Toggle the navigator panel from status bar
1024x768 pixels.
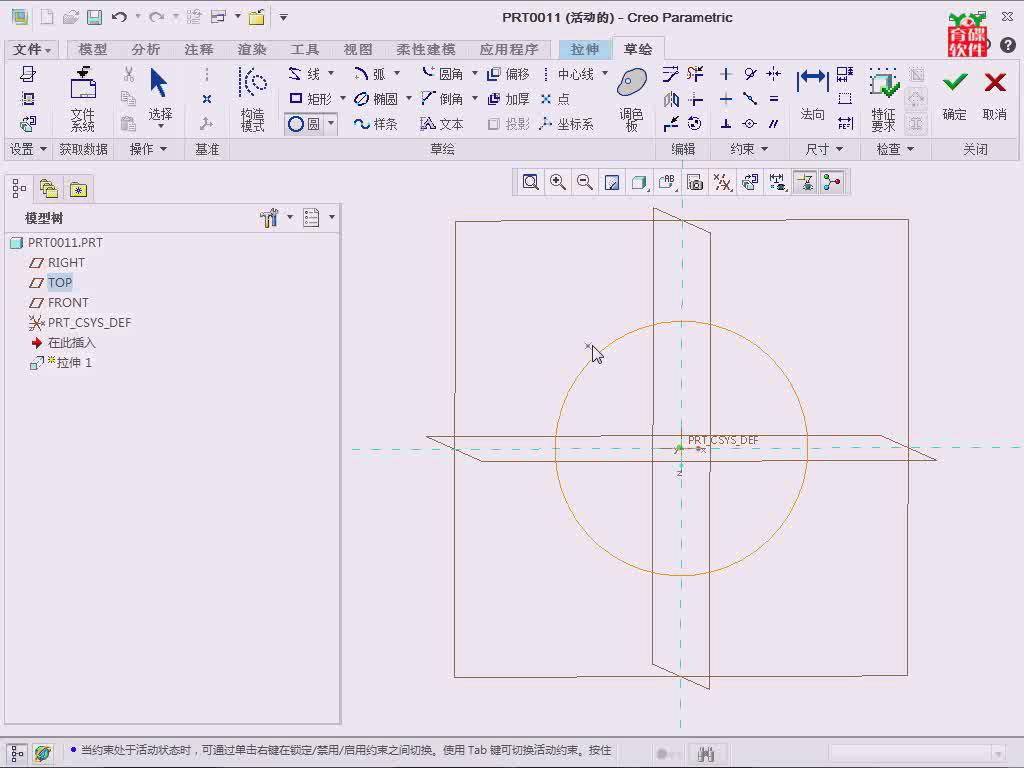coord(18,753)
